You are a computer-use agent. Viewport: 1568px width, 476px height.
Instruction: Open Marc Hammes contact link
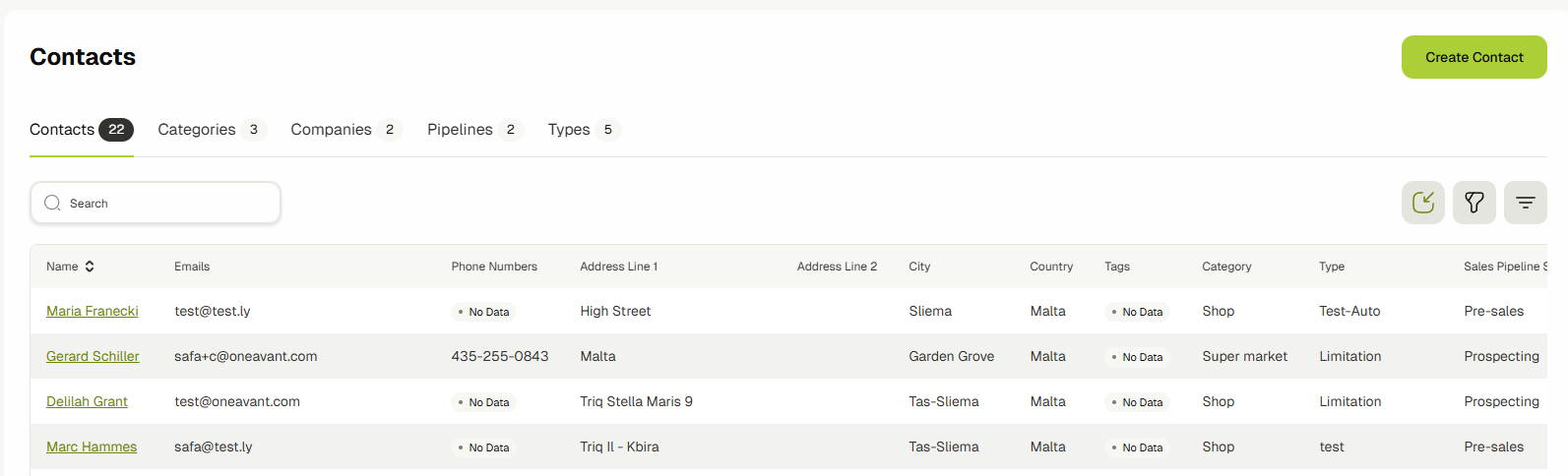[92, 446]
